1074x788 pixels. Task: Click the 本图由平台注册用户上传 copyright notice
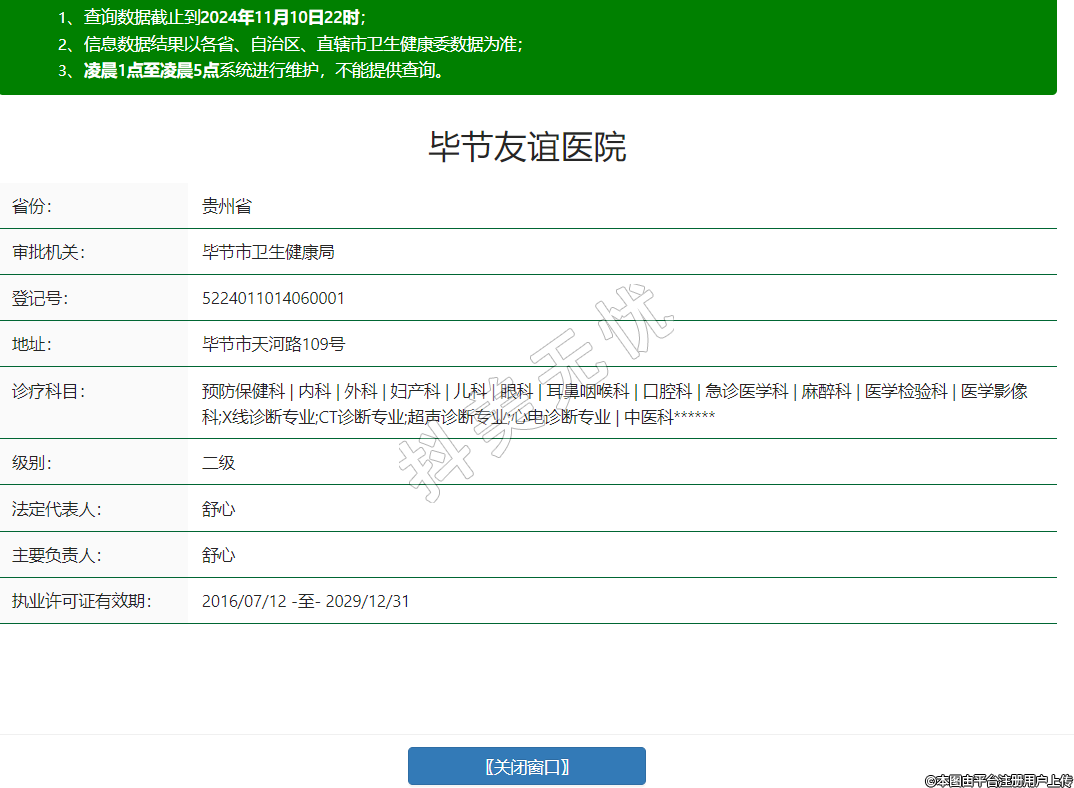997,779
